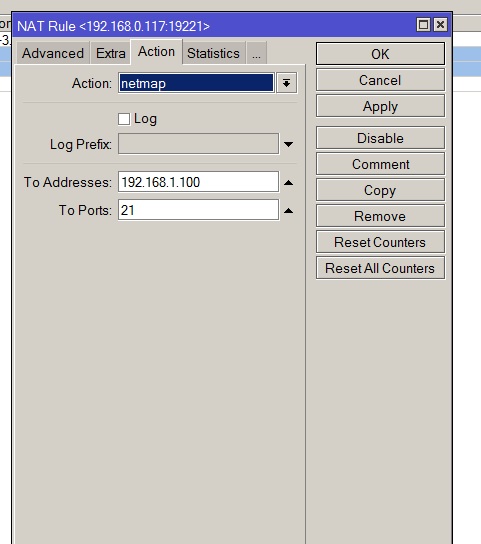Open the Statistics tab

coord(213,53)
